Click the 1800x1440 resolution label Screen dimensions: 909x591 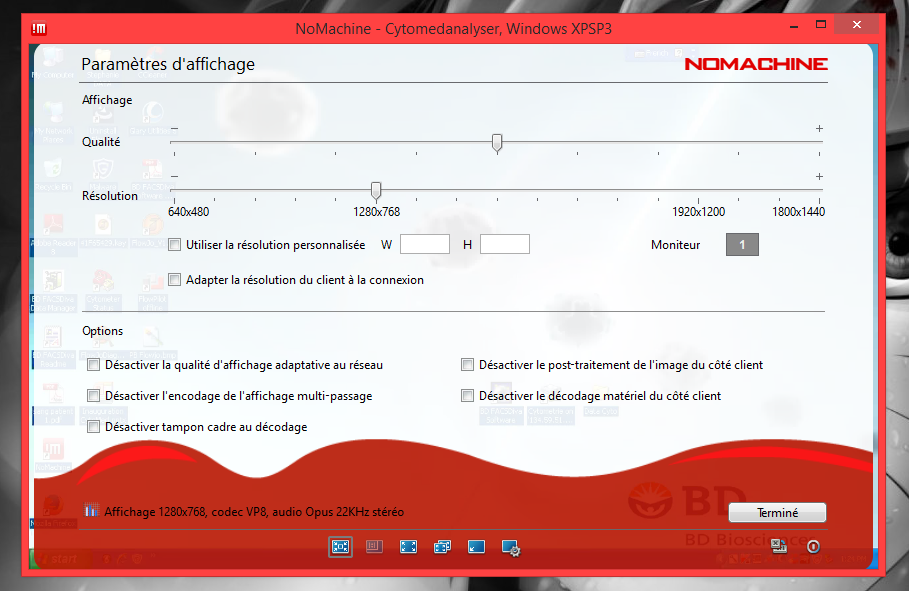(x=798, y=212)
